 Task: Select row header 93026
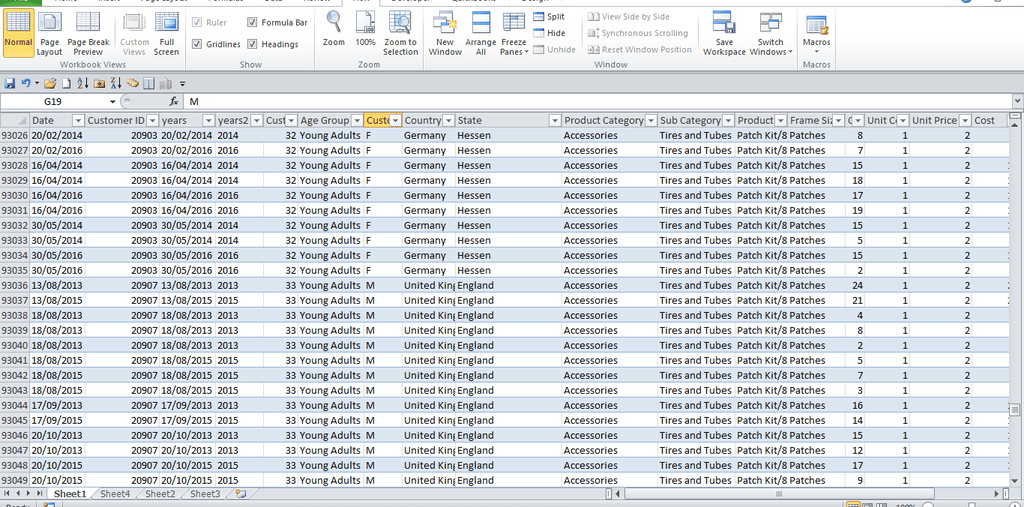[x=14, y=135]
